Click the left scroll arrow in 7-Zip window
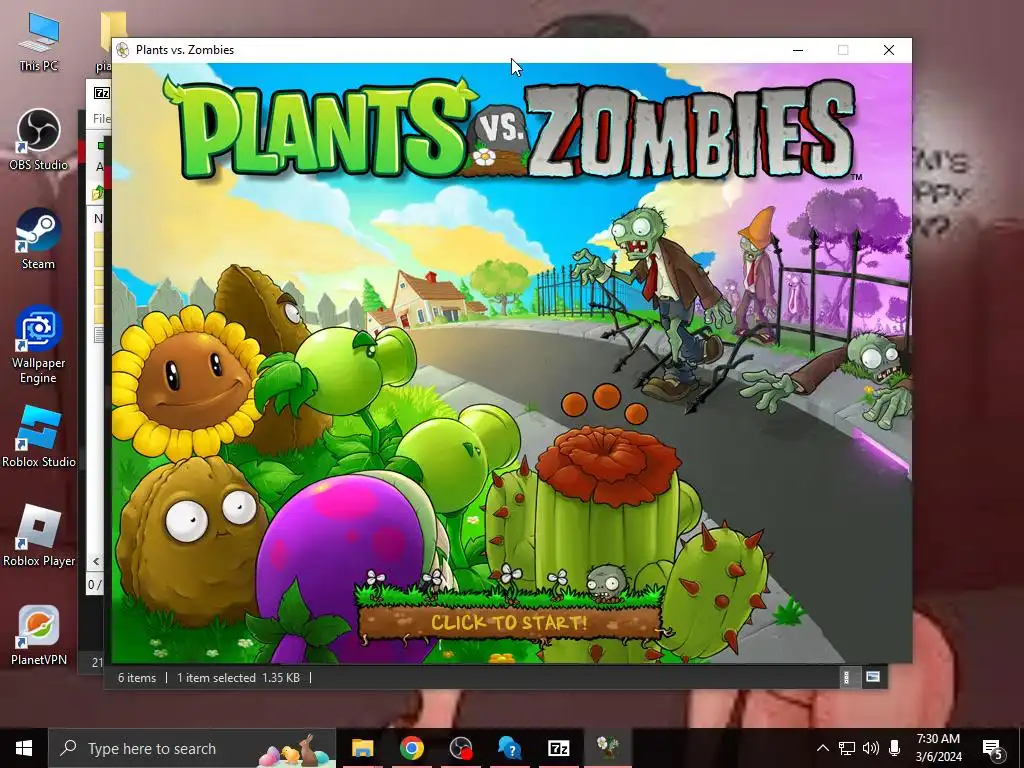Image resolution: width=1024 pixels, height=768 pixels. point(96,561)
